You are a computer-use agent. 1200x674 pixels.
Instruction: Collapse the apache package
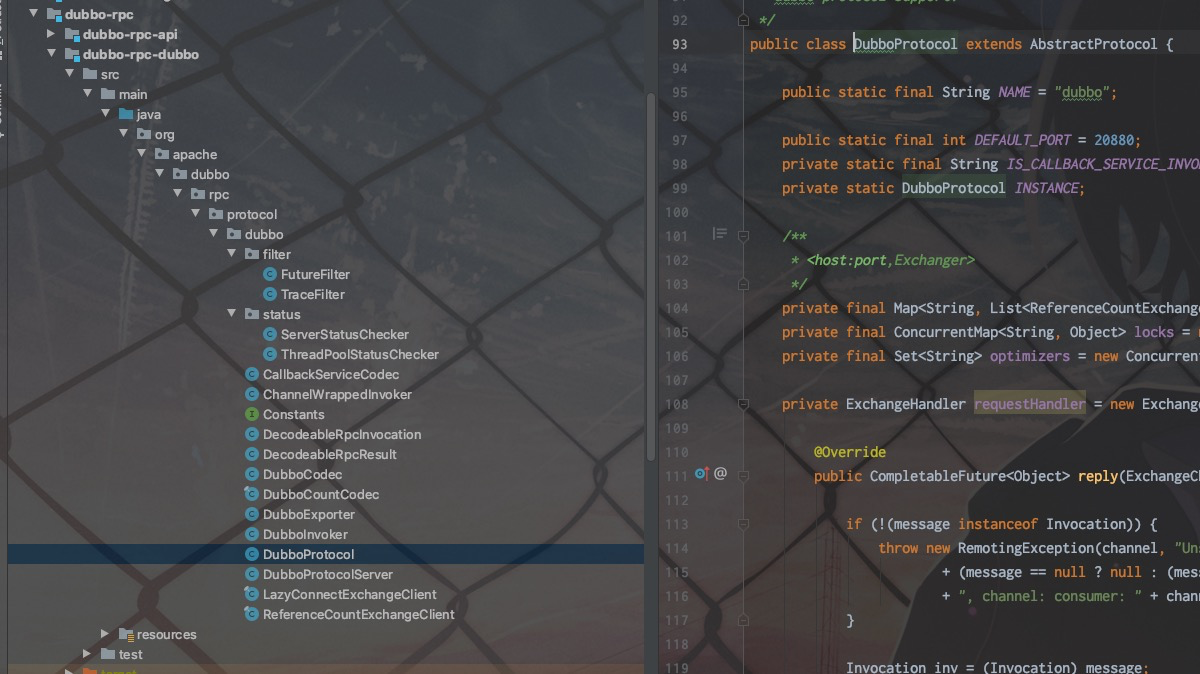(142, 154)
